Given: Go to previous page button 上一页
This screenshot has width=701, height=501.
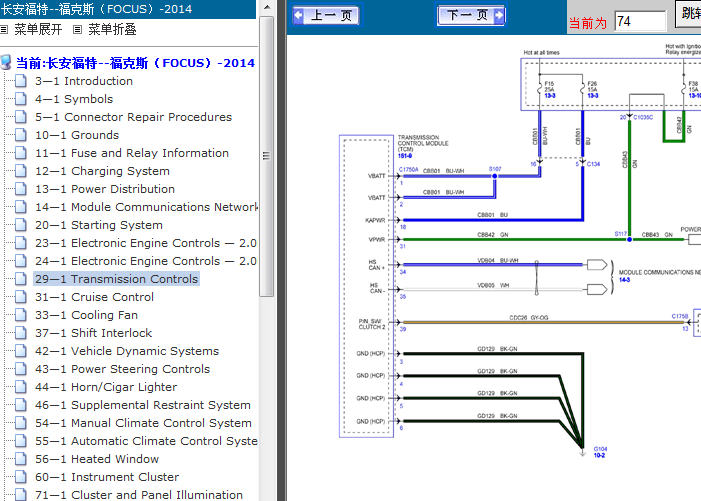Looking at the screenshot, I should tap(327, 16).
